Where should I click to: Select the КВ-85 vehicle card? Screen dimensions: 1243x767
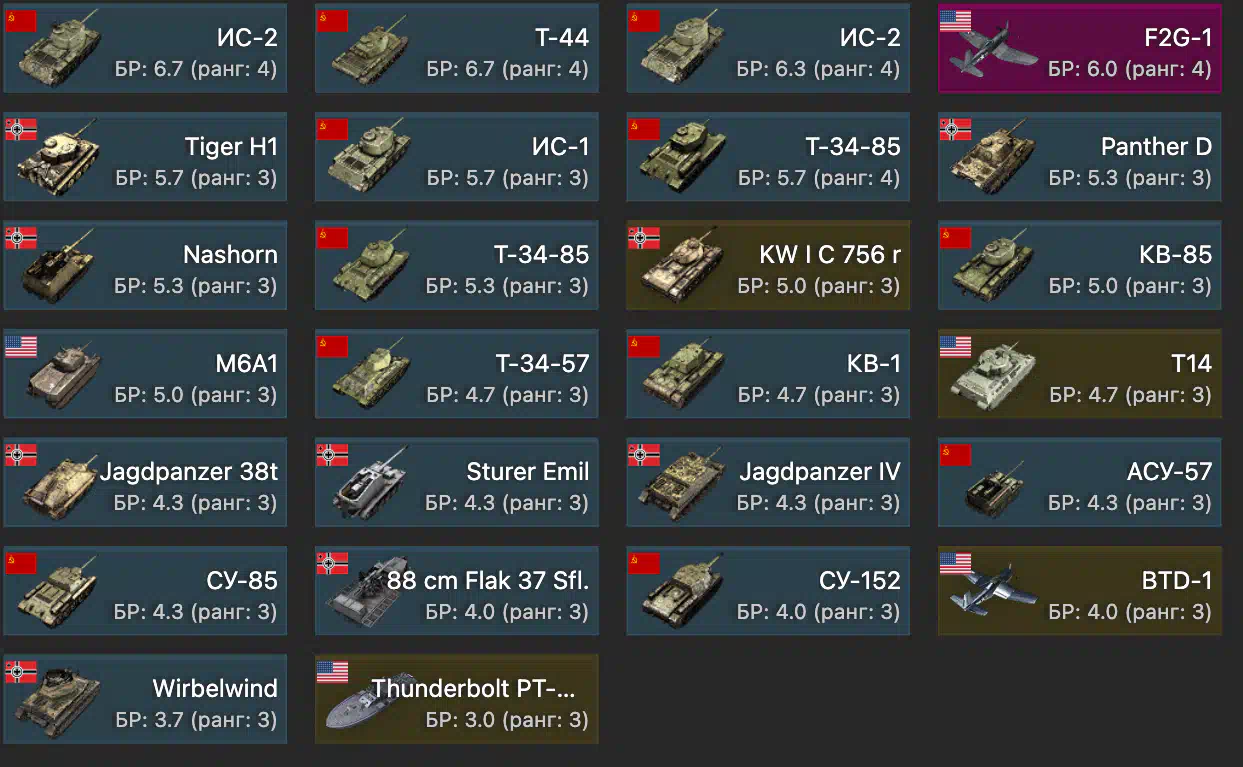pos(1080,265)
